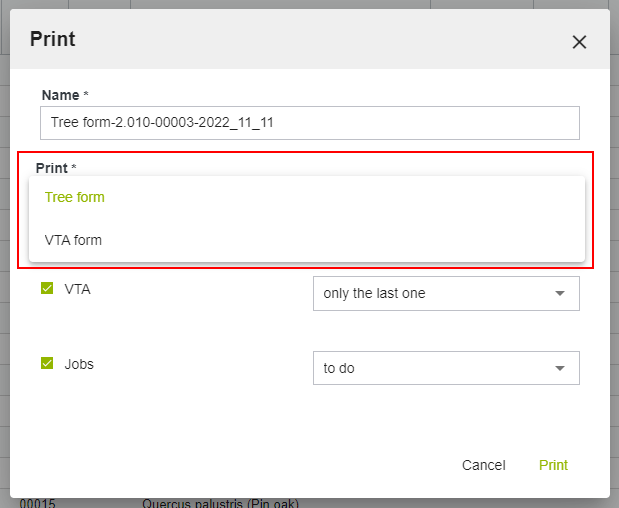The height and width of the screenshot is (508, 619).
Task: Click the arrow icon on the VTA dropdown
Action: (560, 294)
